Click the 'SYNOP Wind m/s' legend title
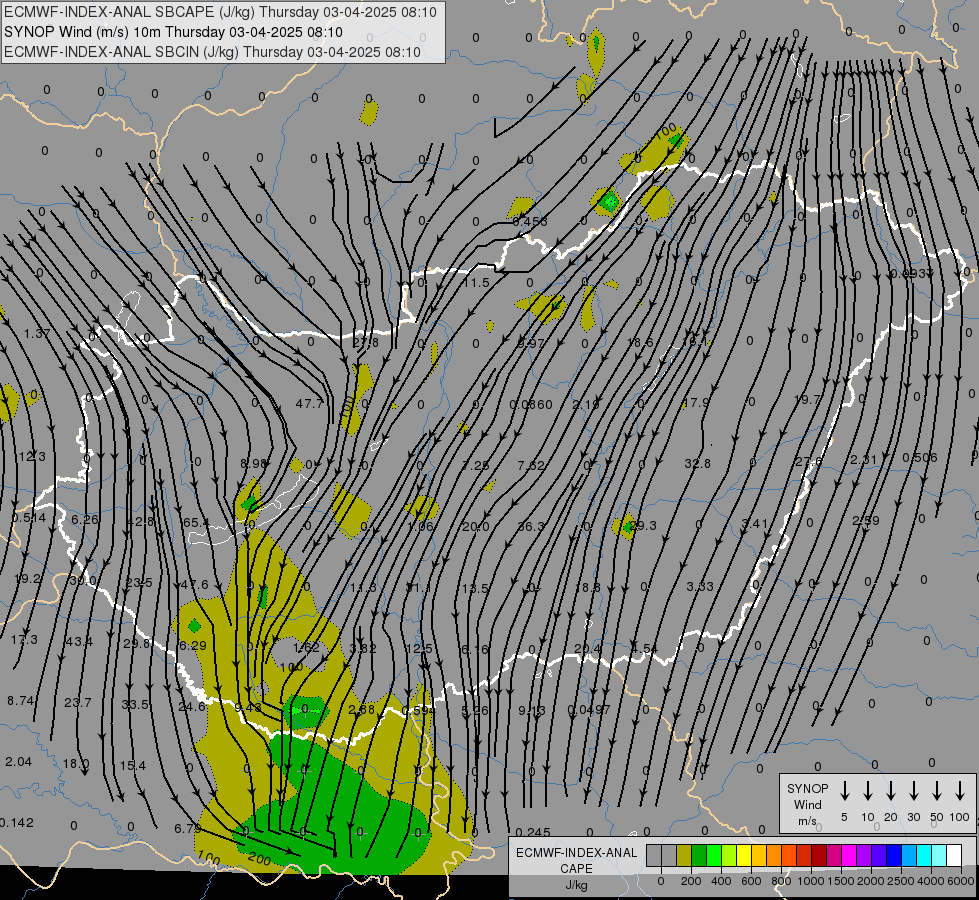 (807, 804)
